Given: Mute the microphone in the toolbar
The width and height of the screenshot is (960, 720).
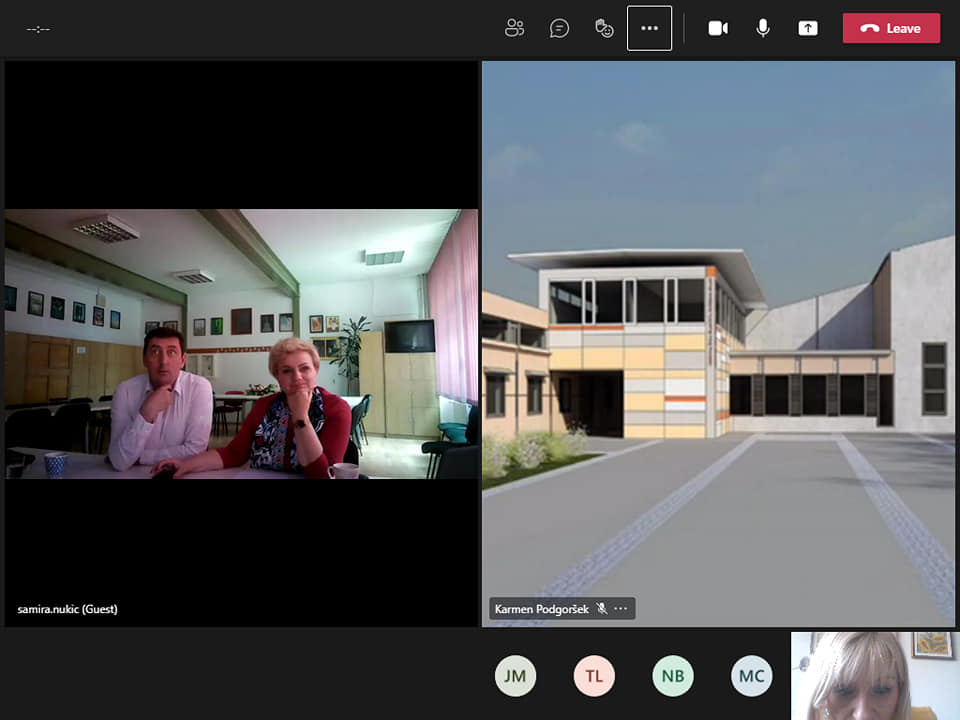Looking at the screenshot, I should coord(763,28).
